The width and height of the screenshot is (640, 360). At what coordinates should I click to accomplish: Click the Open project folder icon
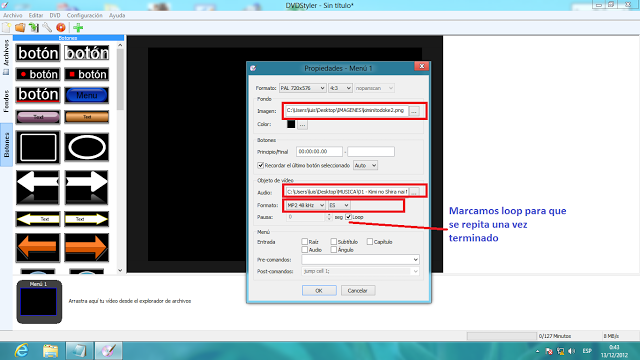20,28
